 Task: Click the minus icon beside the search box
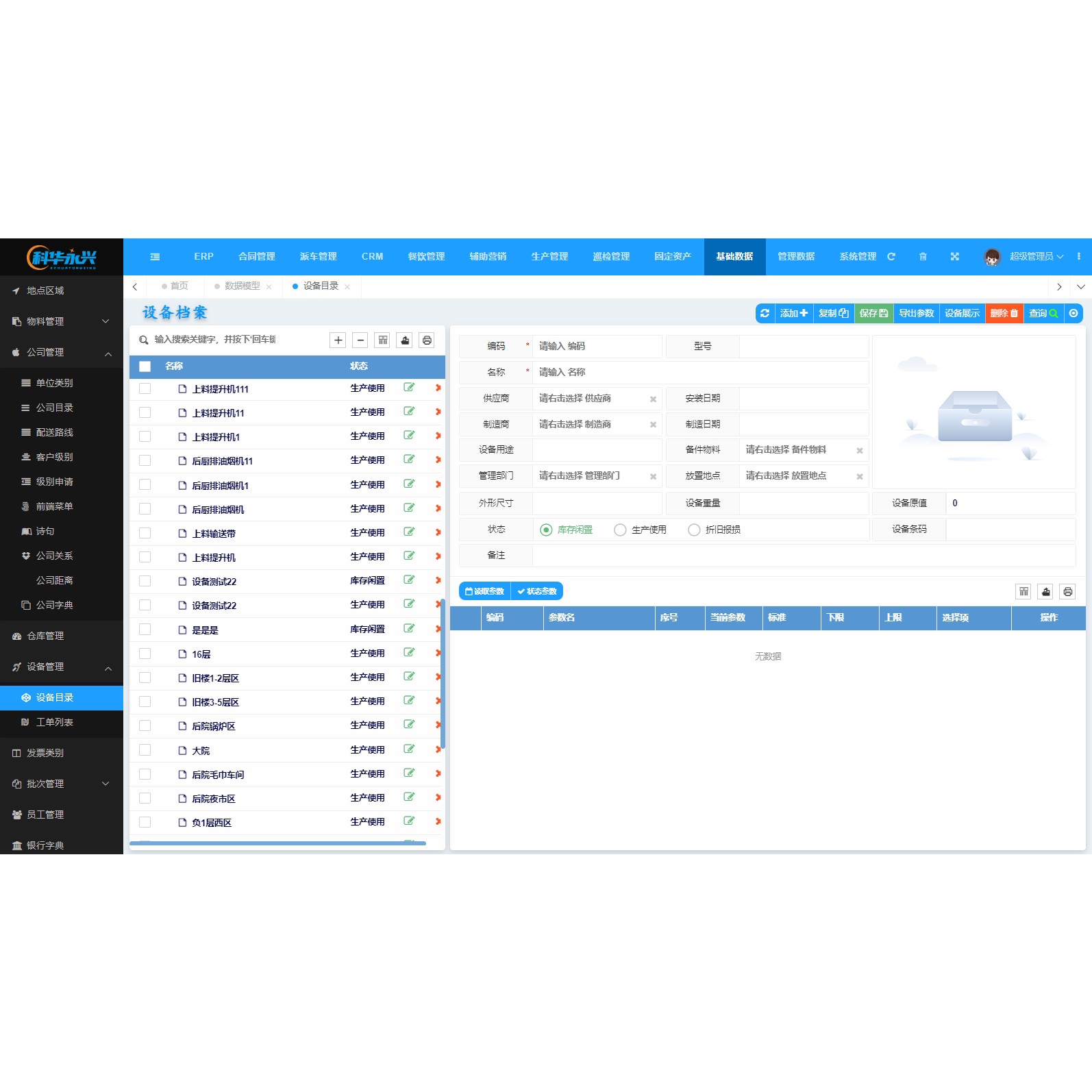[x=360, y=340]
